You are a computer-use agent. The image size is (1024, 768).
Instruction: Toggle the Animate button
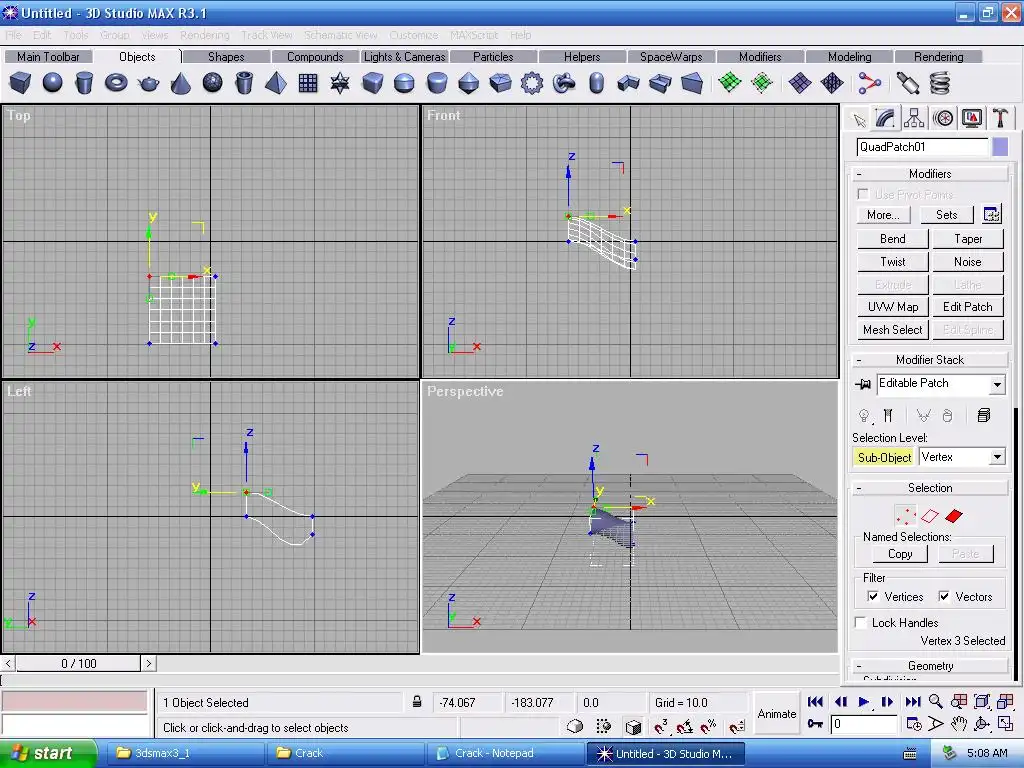(x=776, y=714)
